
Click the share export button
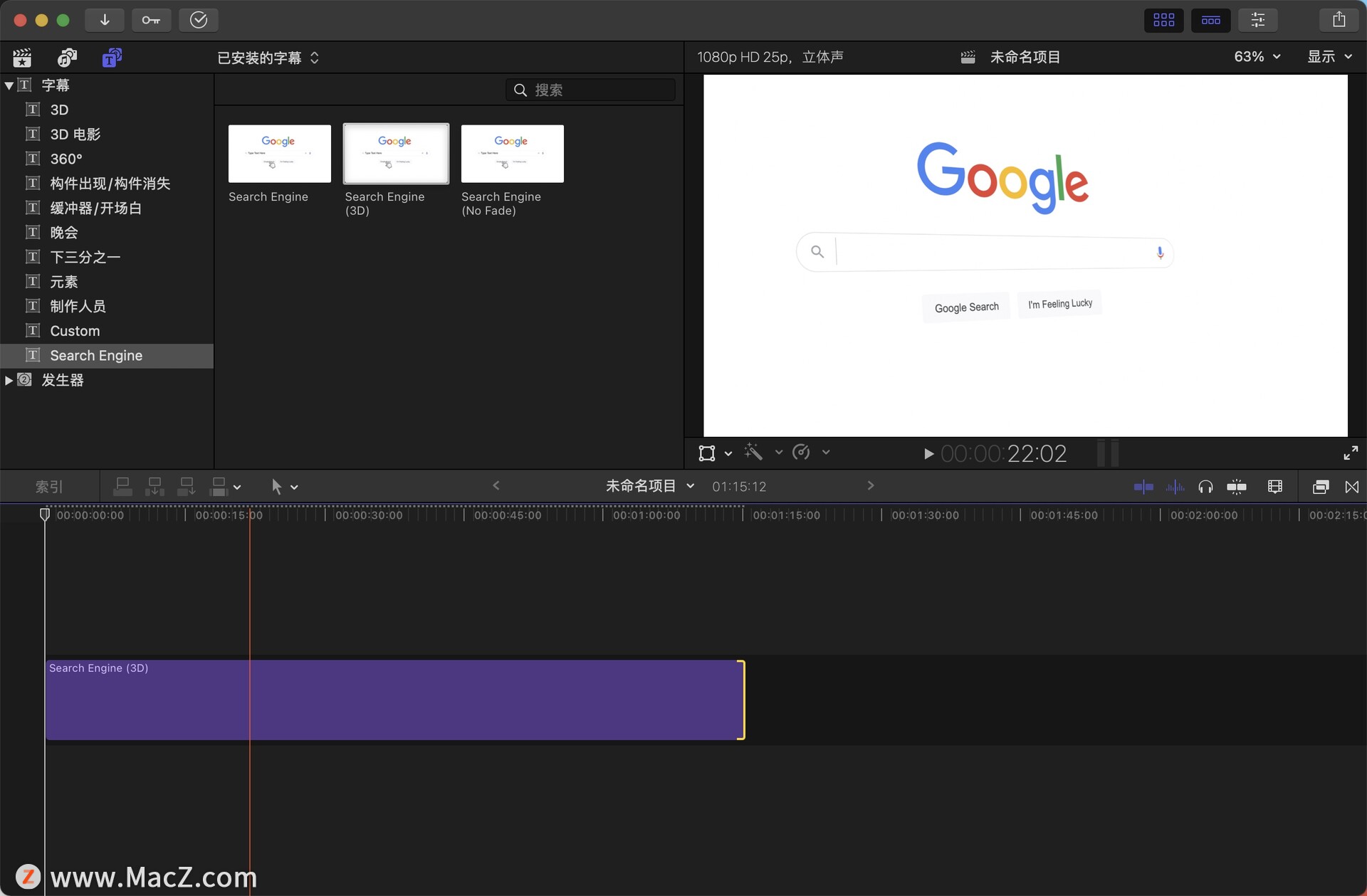pyautogui.click(x=1339, y=20)
